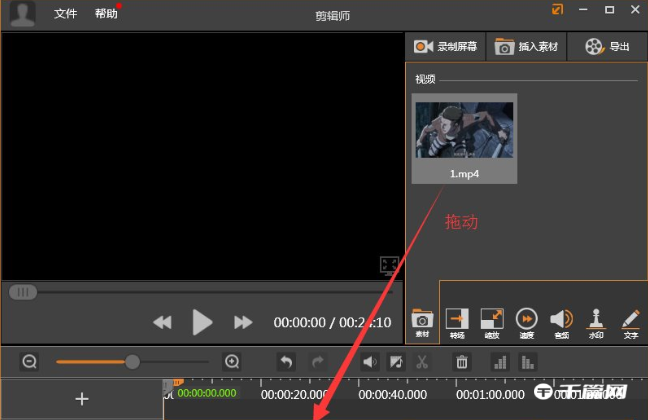Open the 速度 (speed) settings
This screenshot has width=648, height=420.
(x=526, y=322)
